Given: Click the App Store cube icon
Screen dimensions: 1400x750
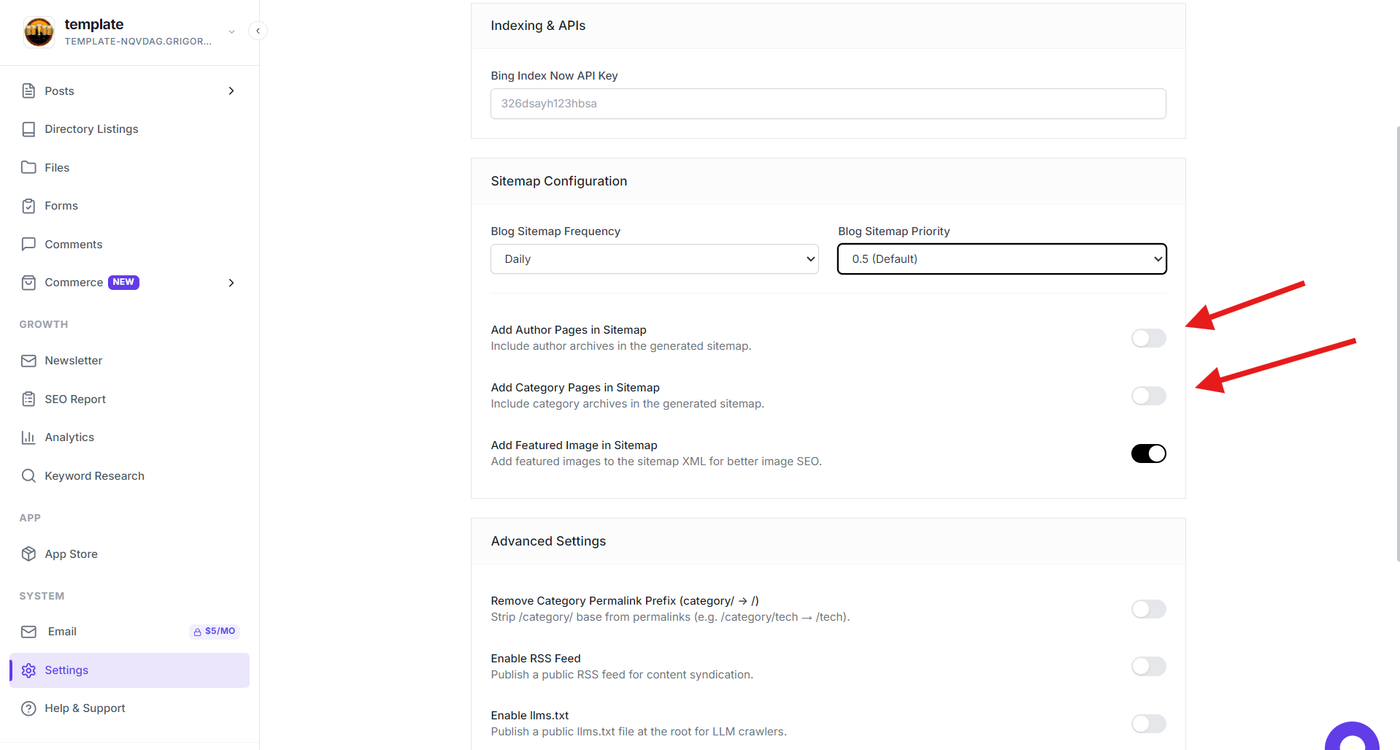Looking at the screenshot, I should pyautogui.click(x=28, y=554).
